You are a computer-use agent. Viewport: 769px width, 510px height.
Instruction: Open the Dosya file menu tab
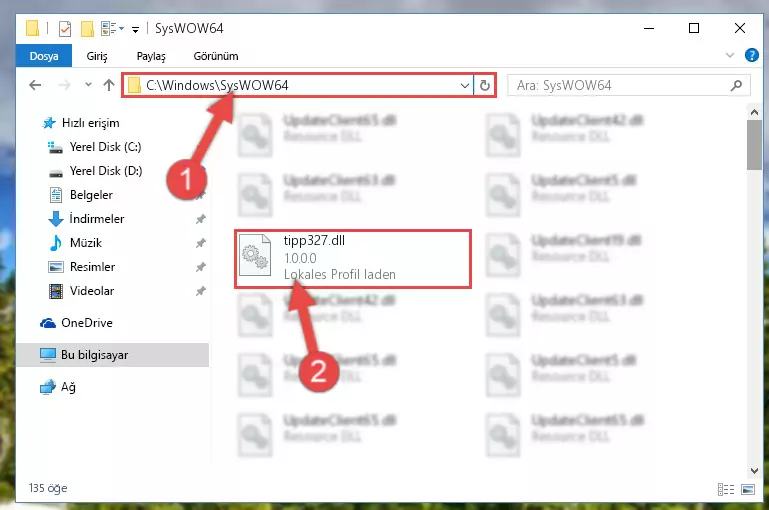tap(44, 56)
